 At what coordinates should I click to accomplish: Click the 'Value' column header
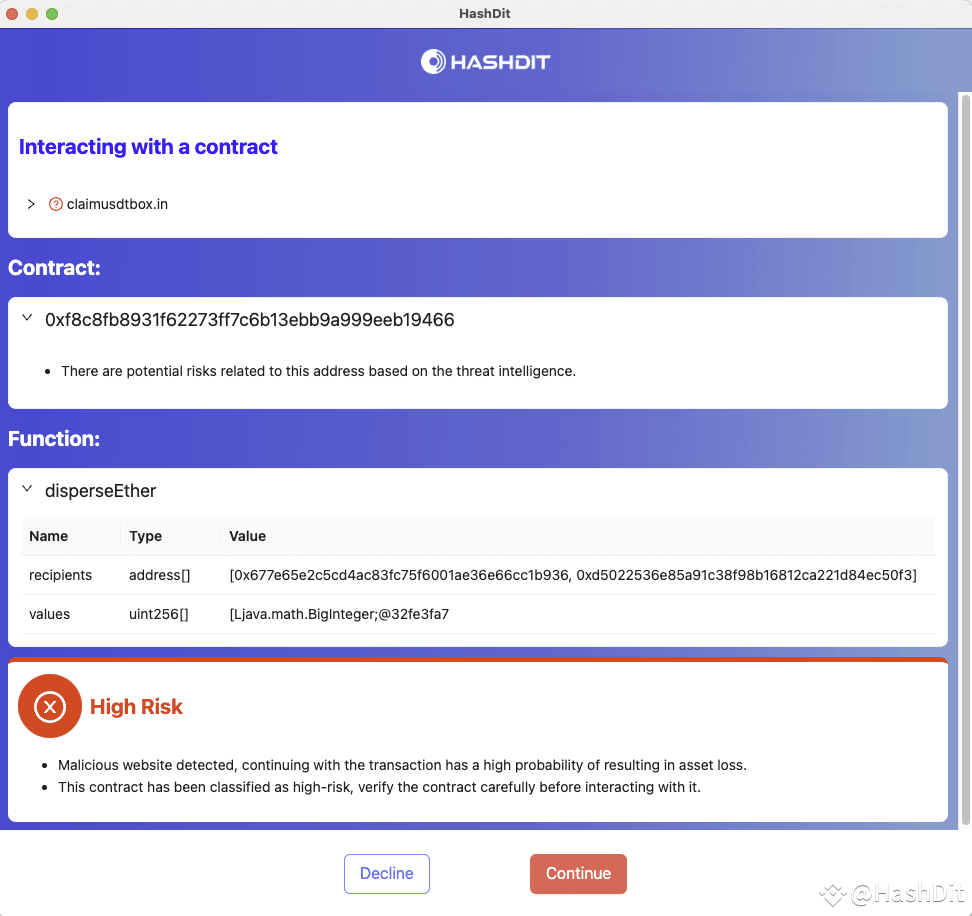247,536
